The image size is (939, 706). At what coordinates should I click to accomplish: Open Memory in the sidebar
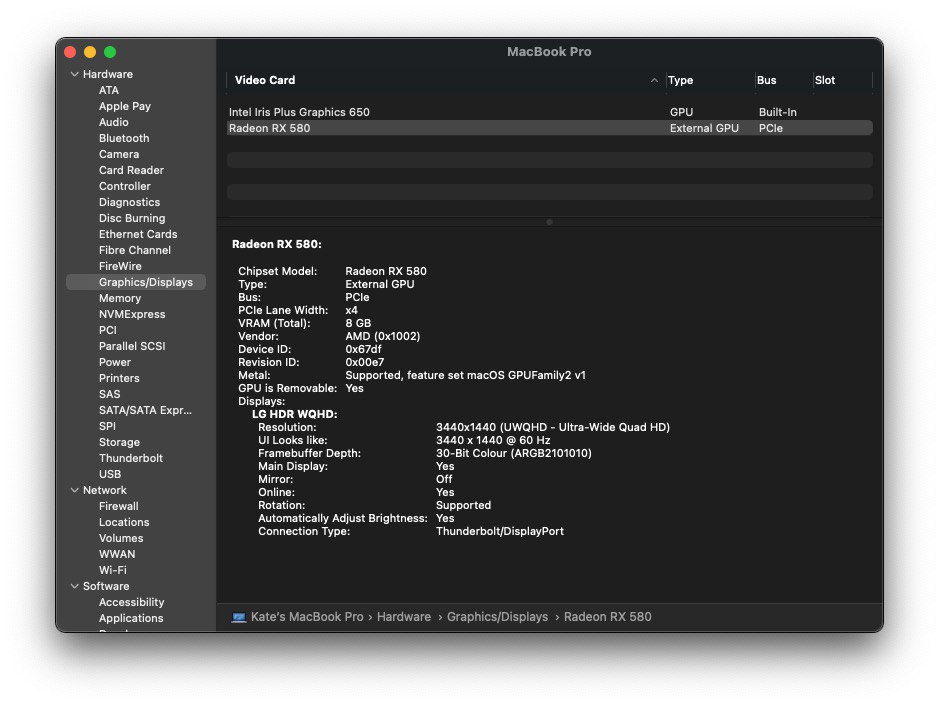pos(120,298)
